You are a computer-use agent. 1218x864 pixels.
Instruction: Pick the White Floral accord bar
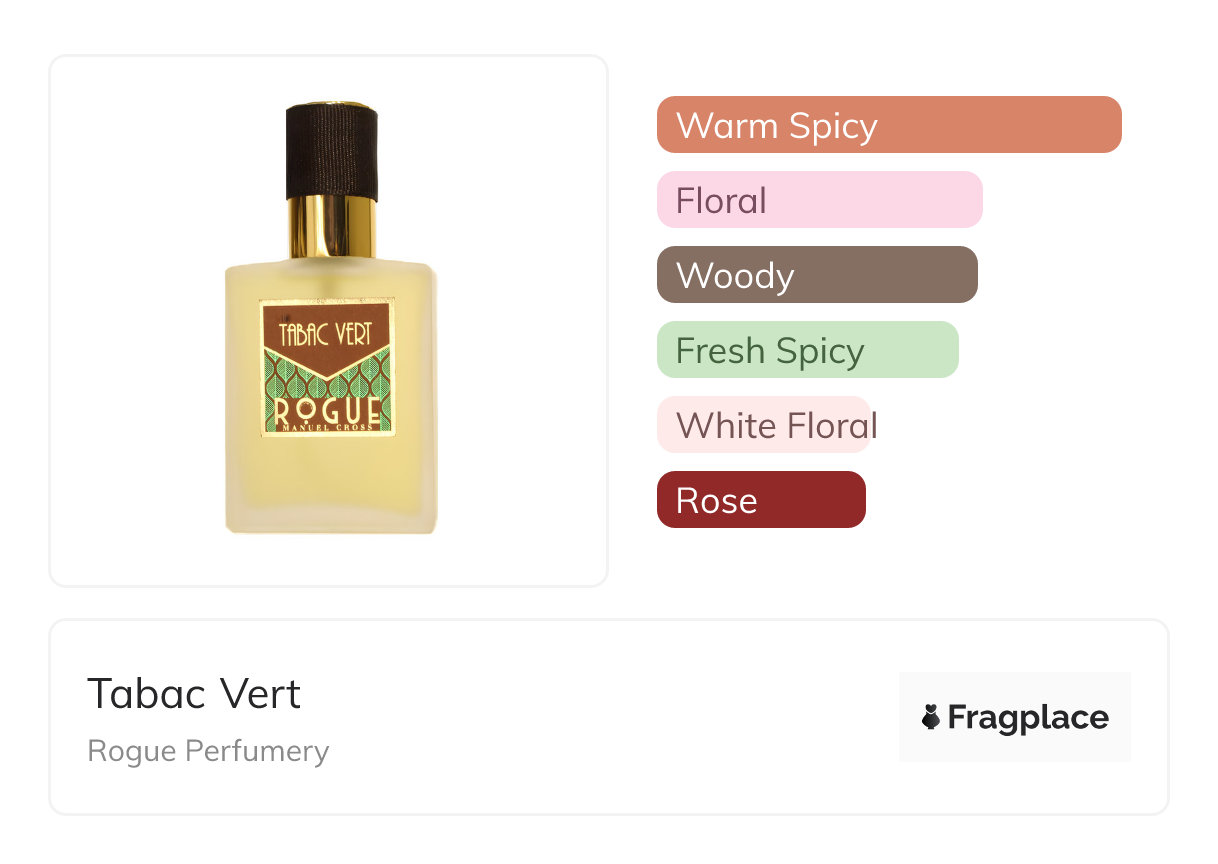click(764, 425)
